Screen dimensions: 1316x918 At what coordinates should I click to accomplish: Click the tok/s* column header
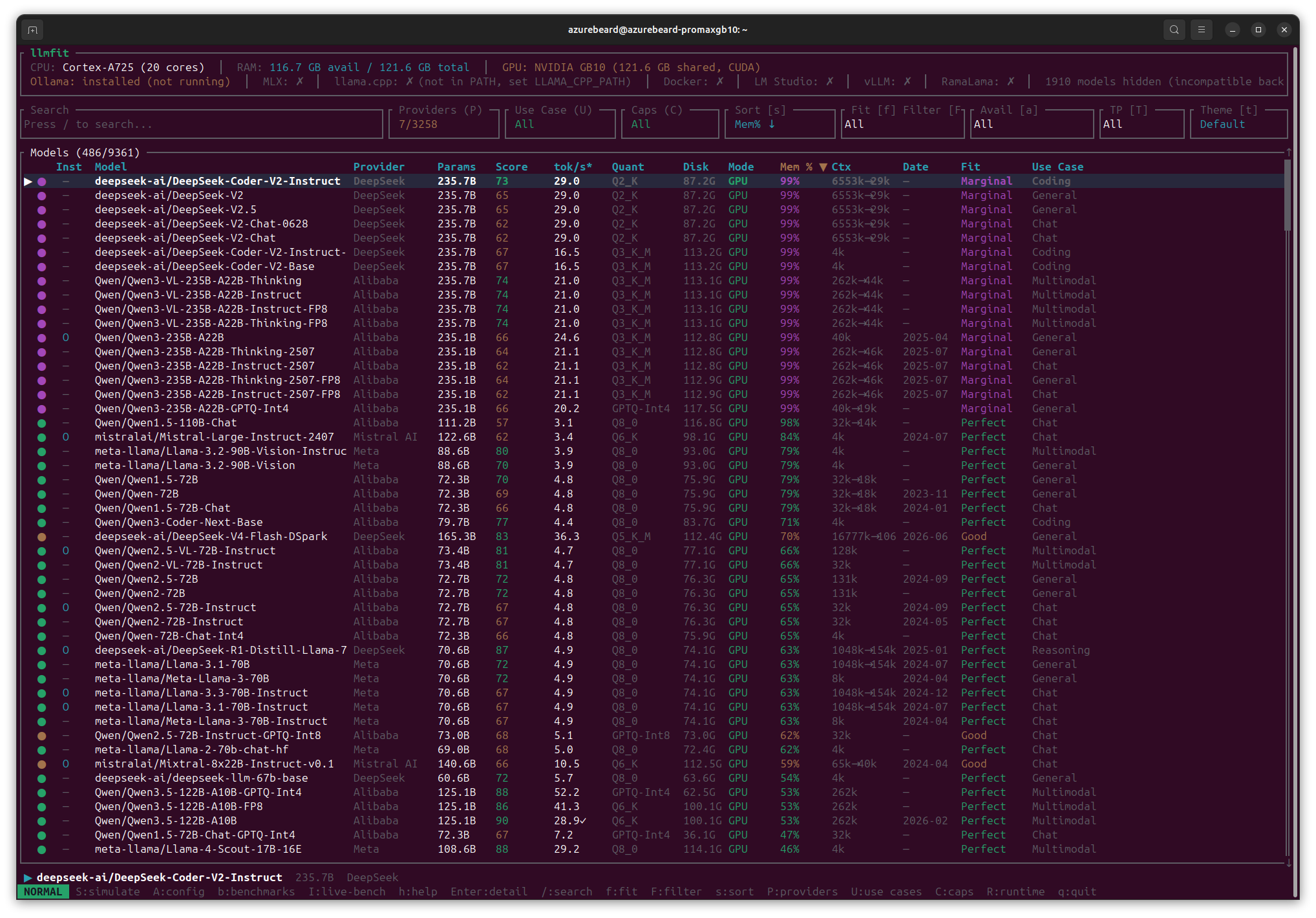[x=573, y=167]
